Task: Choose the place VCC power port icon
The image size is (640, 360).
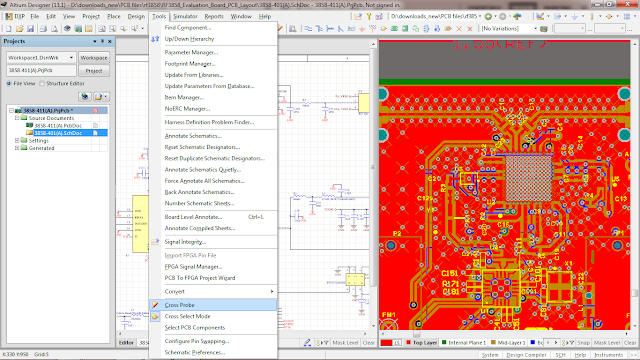Action: 373,29
